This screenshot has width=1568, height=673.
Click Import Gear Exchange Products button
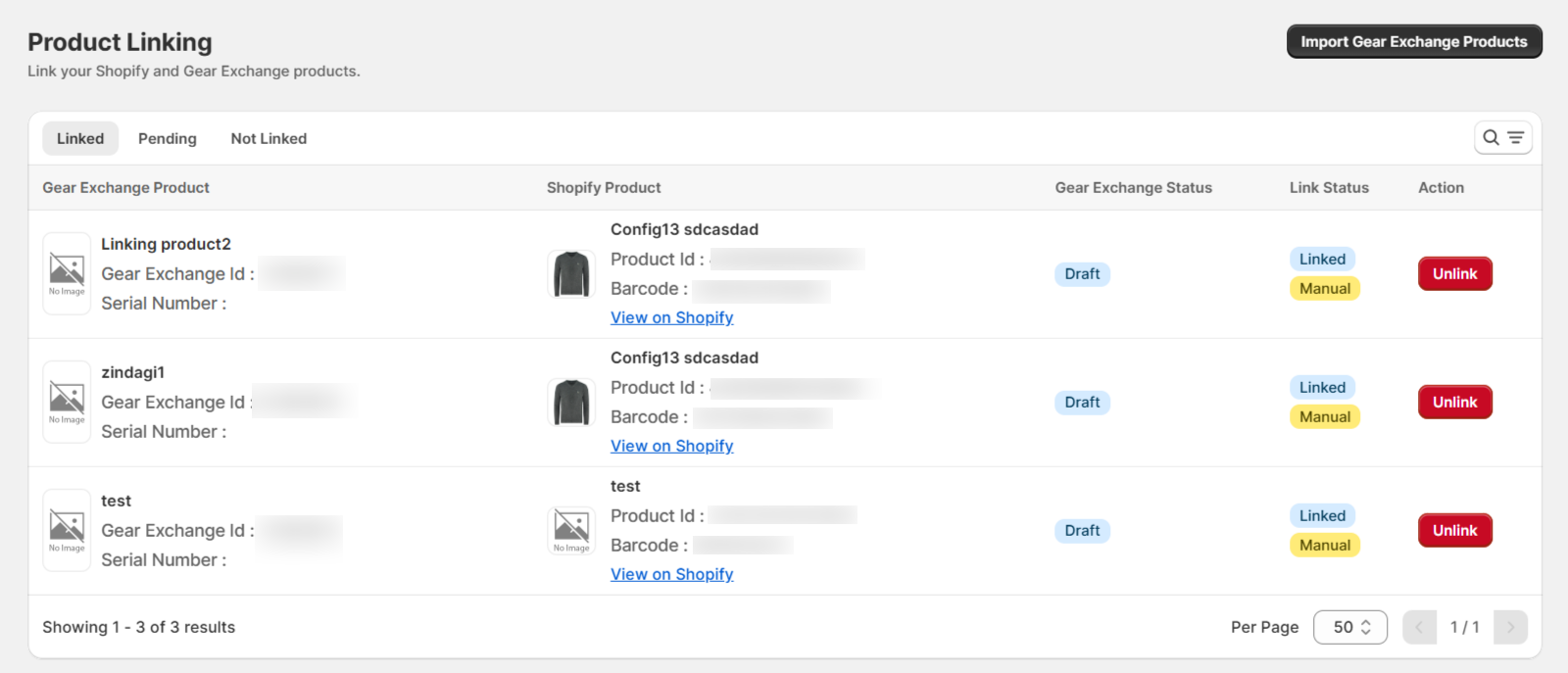[x=1414, y=41]
